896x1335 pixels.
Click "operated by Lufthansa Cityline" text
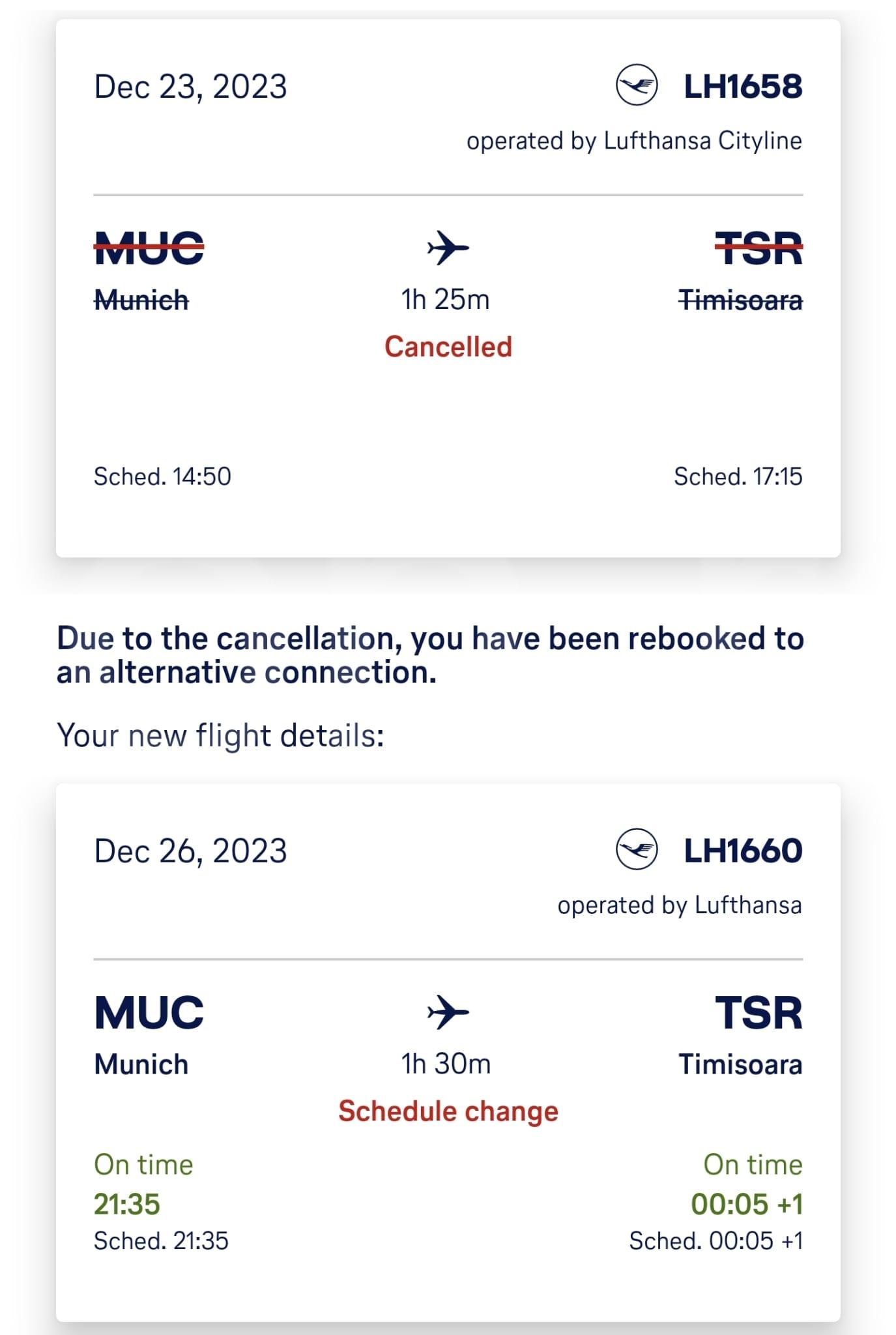(634, 141)
